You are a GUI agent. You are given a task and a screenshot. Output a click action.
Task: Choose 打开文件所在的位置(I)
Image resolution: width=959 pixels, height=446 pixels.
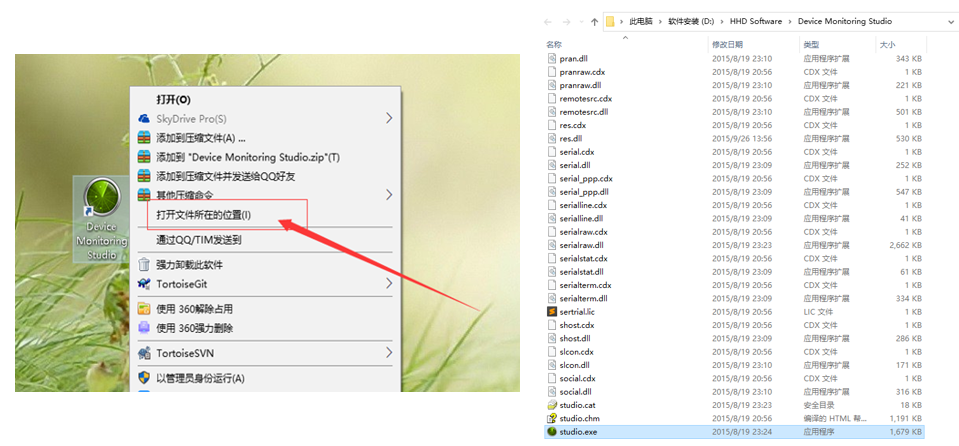[267, 215]
